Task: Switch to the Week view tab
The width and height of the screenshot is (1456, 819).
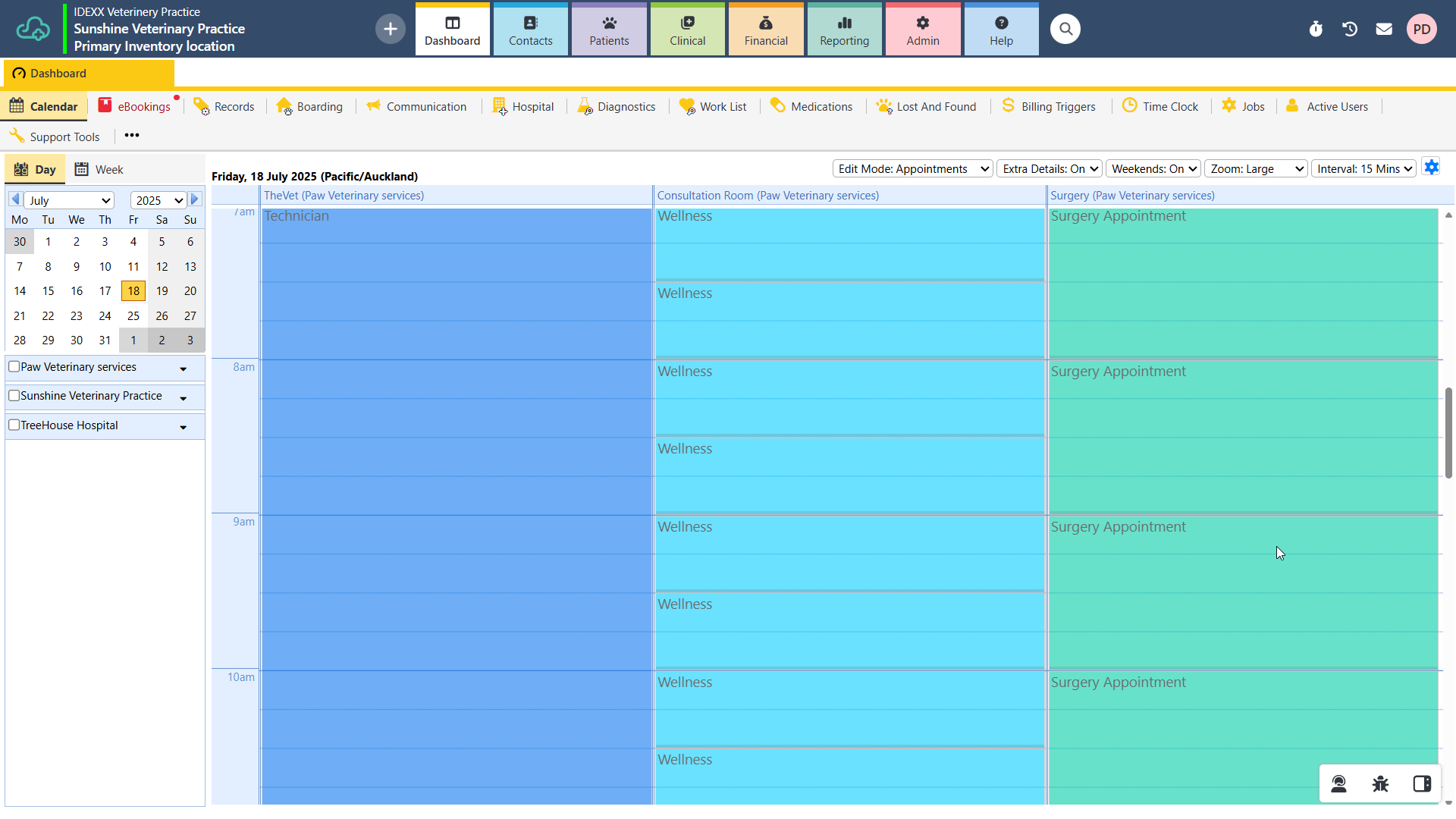Action: (x=99, y=169)
